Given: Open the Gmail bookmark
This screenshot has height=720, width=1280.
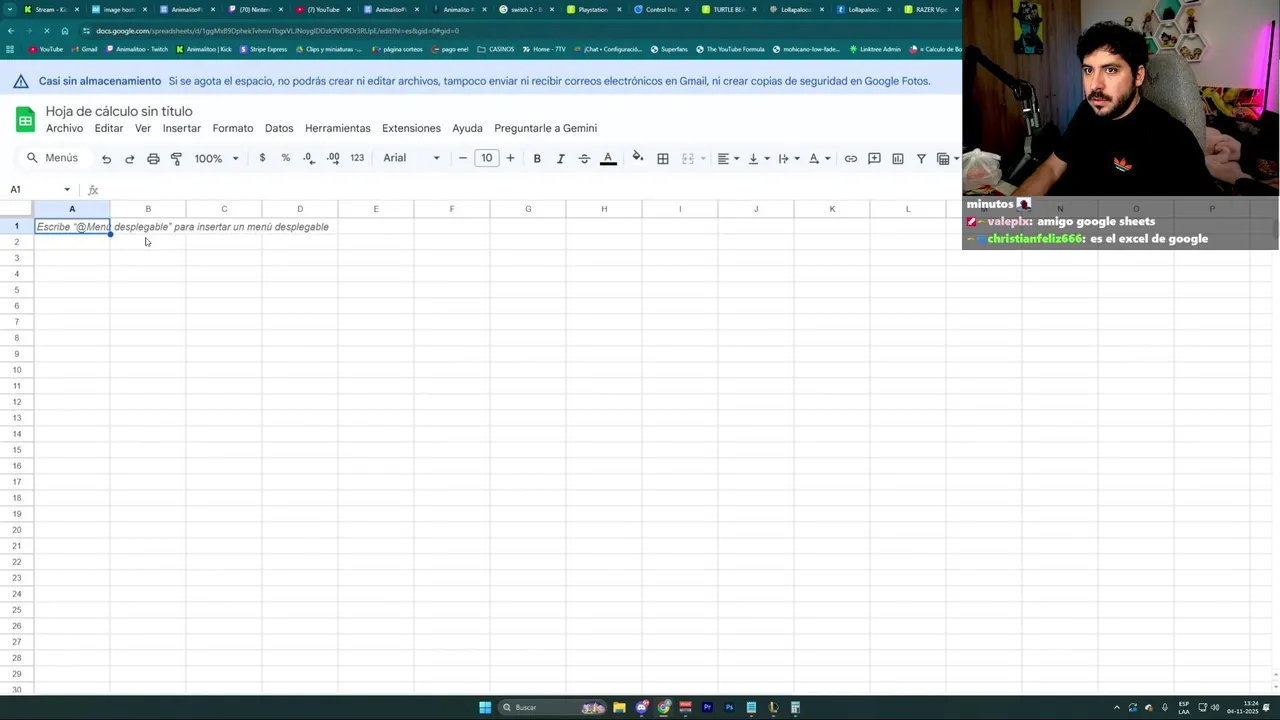Looking at the screenshot, I should (x=84, y=49).
